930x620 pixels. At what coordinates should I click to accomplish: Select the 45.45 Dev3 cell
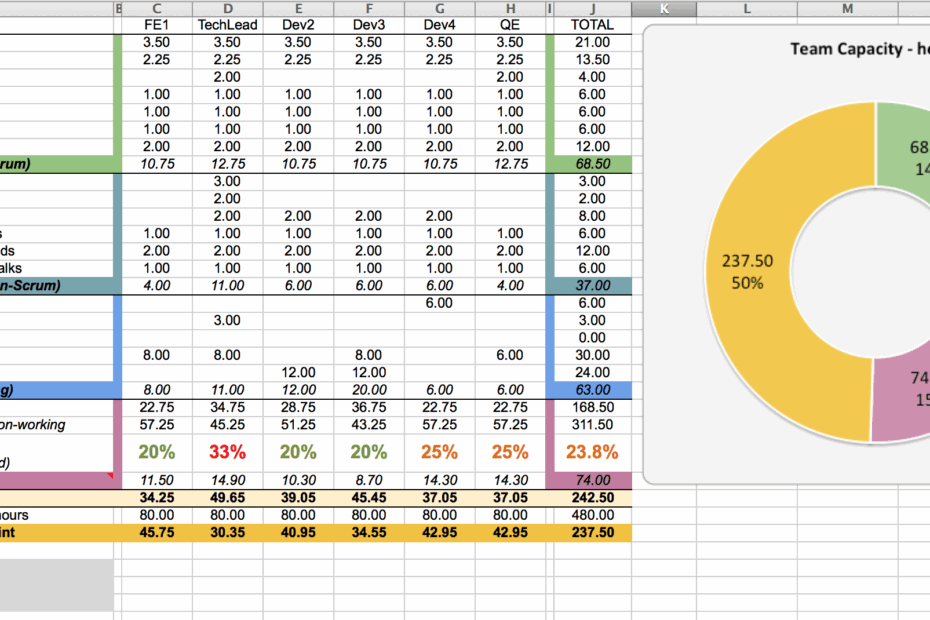pyautogui.click(x=369, y=498)
